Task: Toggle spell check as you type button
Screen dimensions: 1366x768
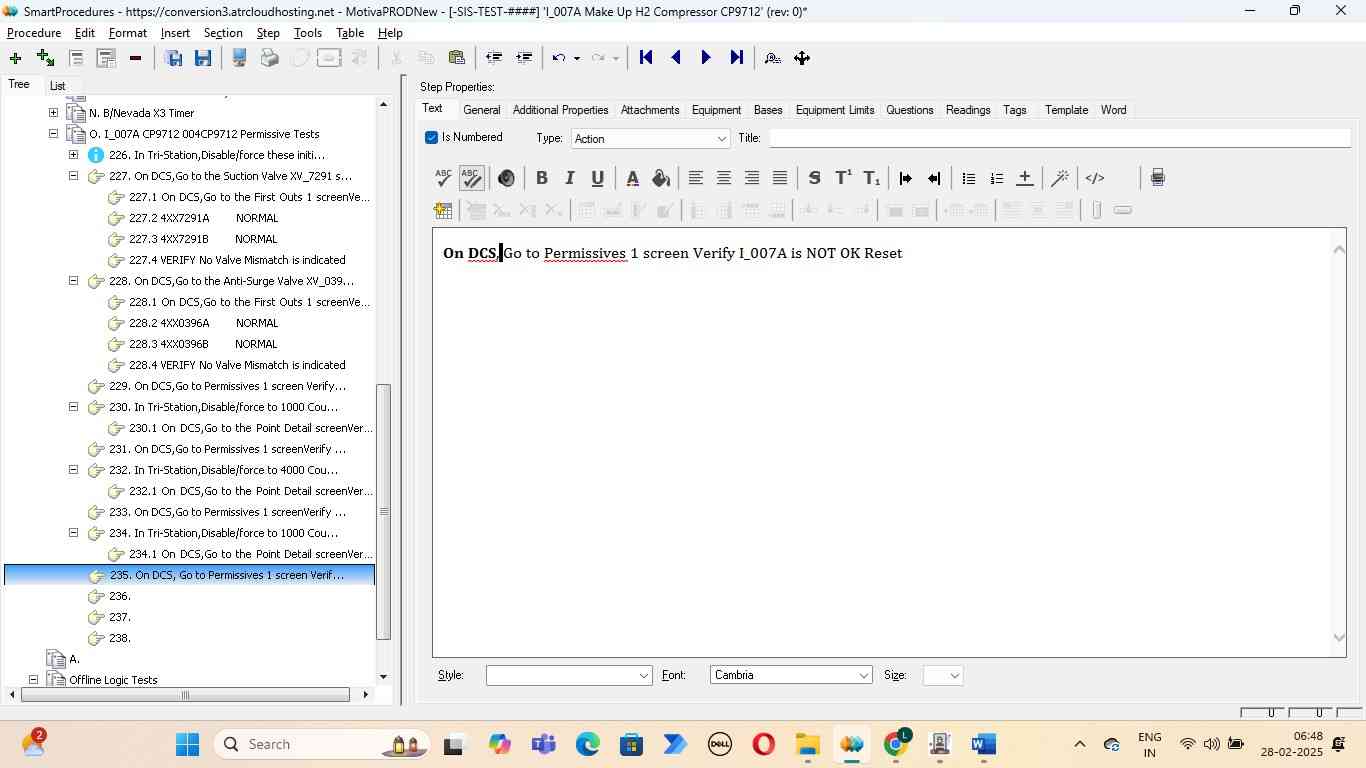Action: pos(472,178)
